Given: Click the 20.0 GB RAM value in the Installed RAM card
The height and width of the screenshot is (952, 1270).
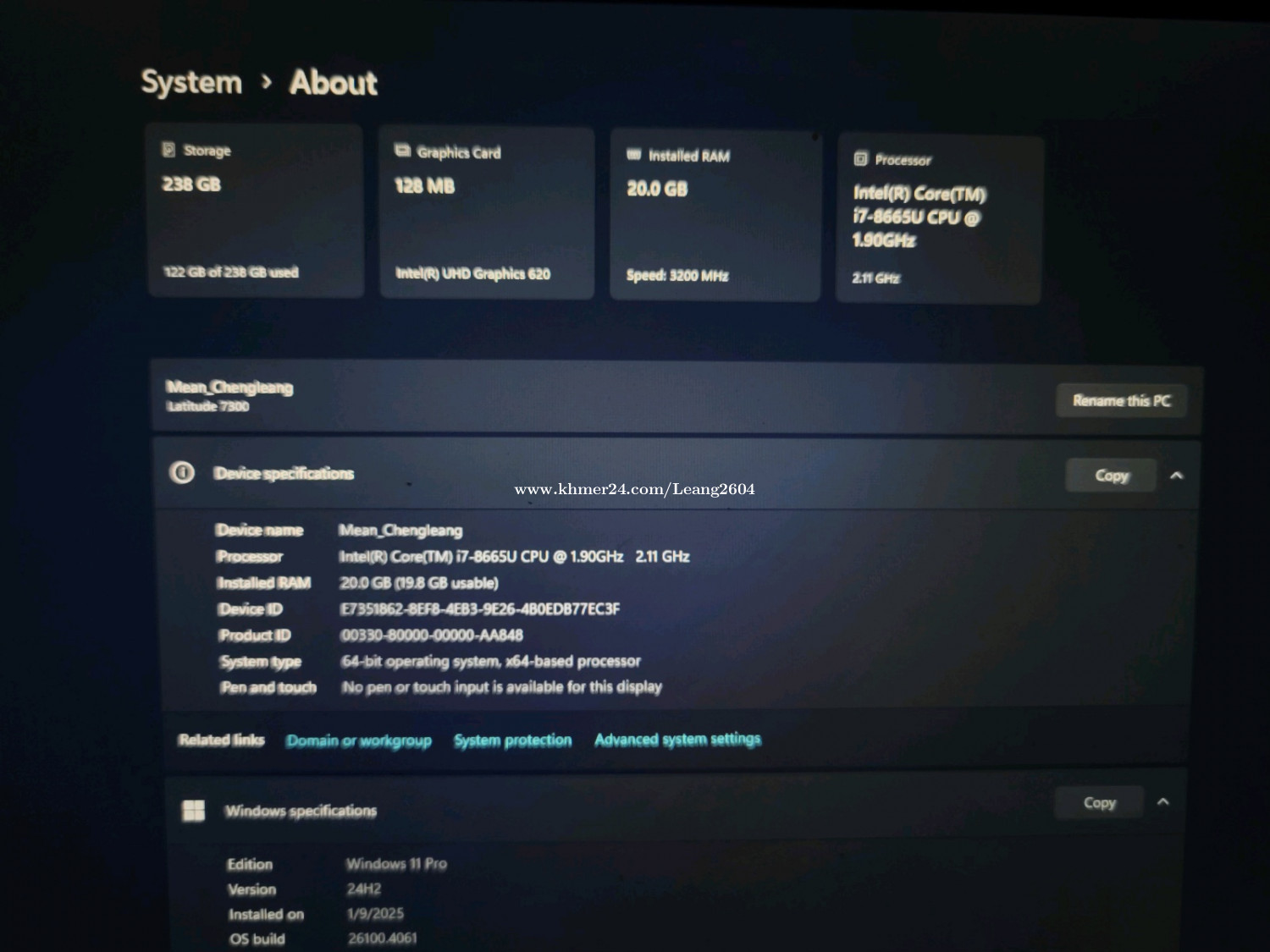Looking at the screenshot, I should tap(657, 189).
